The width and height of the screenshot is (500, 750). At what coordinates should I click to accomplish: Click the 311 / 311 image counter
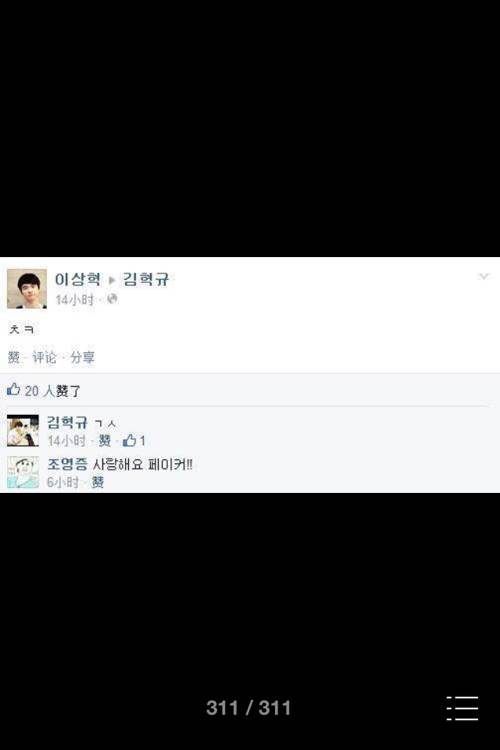[248, 708]
